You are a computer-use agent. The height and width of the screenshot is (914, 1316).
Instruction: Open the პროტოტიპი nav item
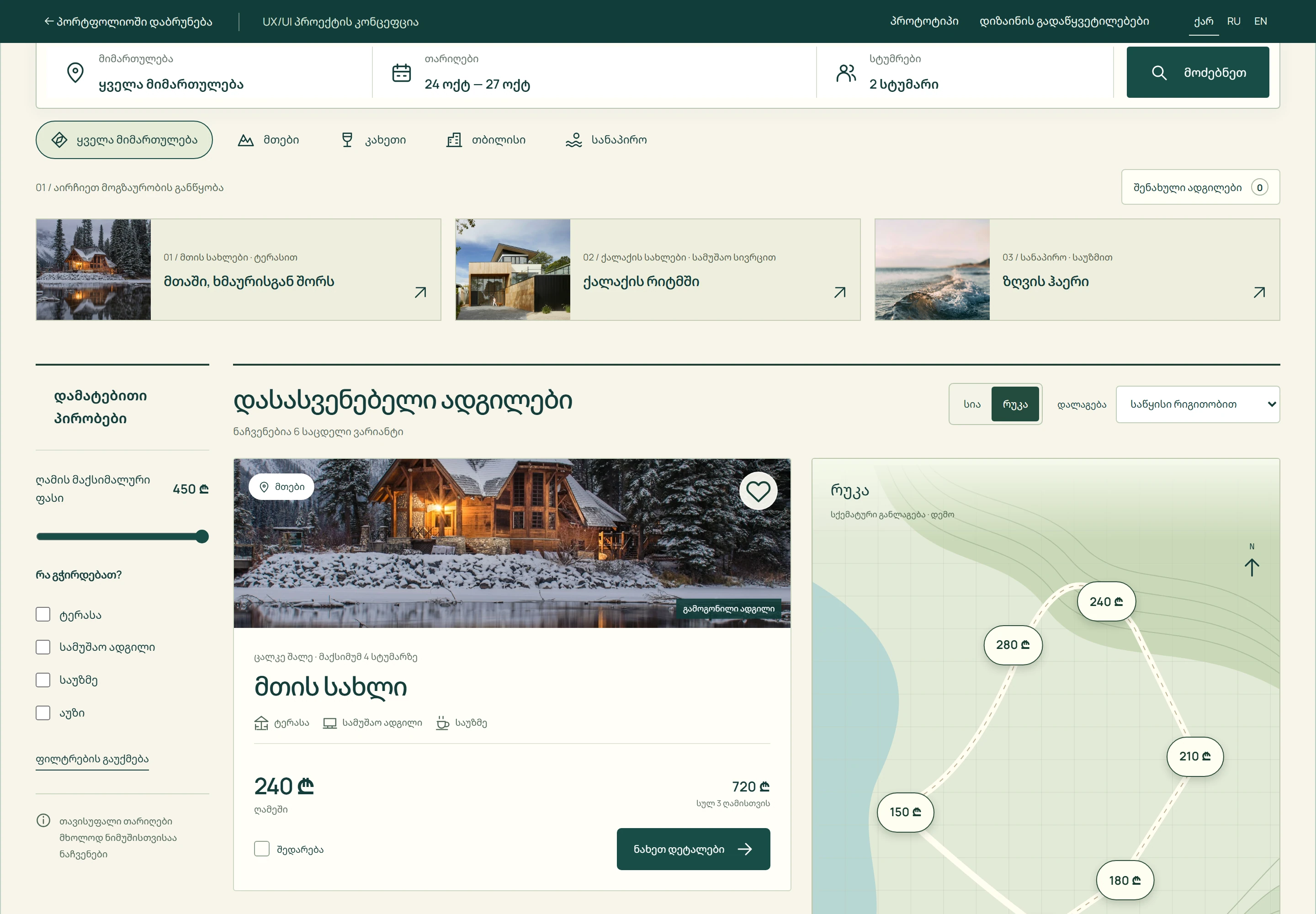click(924, 21)
